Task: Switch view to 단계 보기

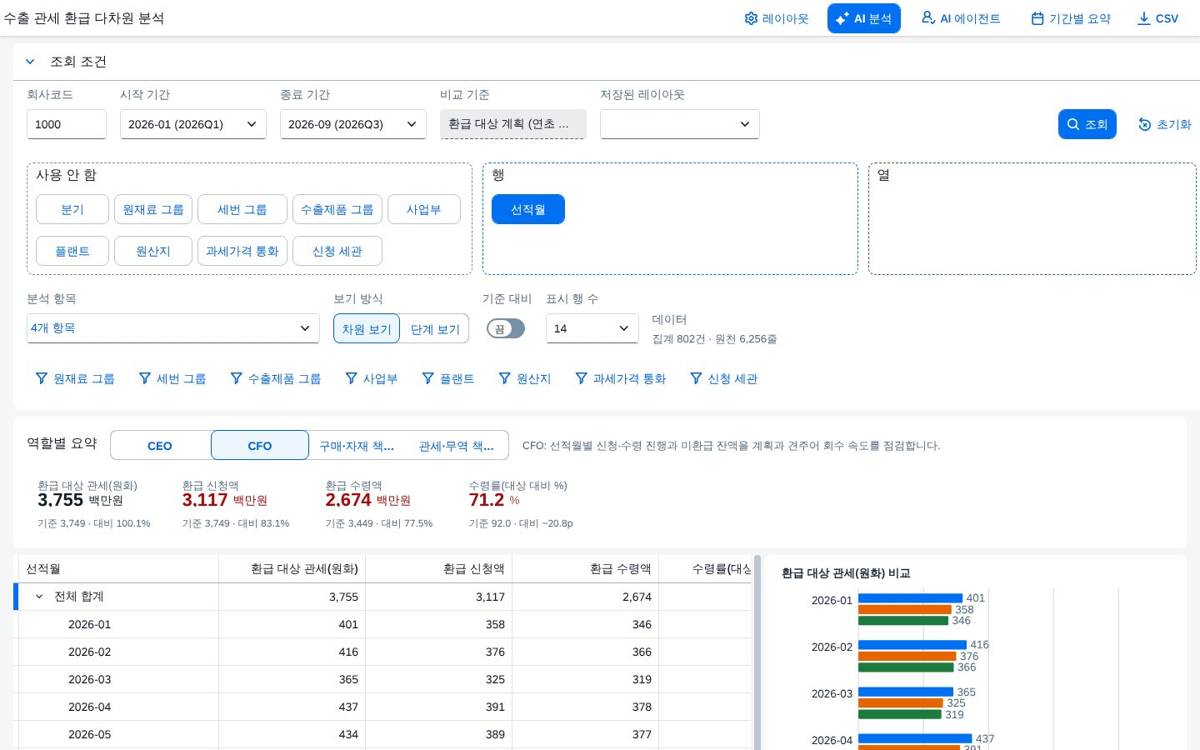Action: (x=435, y=328)
